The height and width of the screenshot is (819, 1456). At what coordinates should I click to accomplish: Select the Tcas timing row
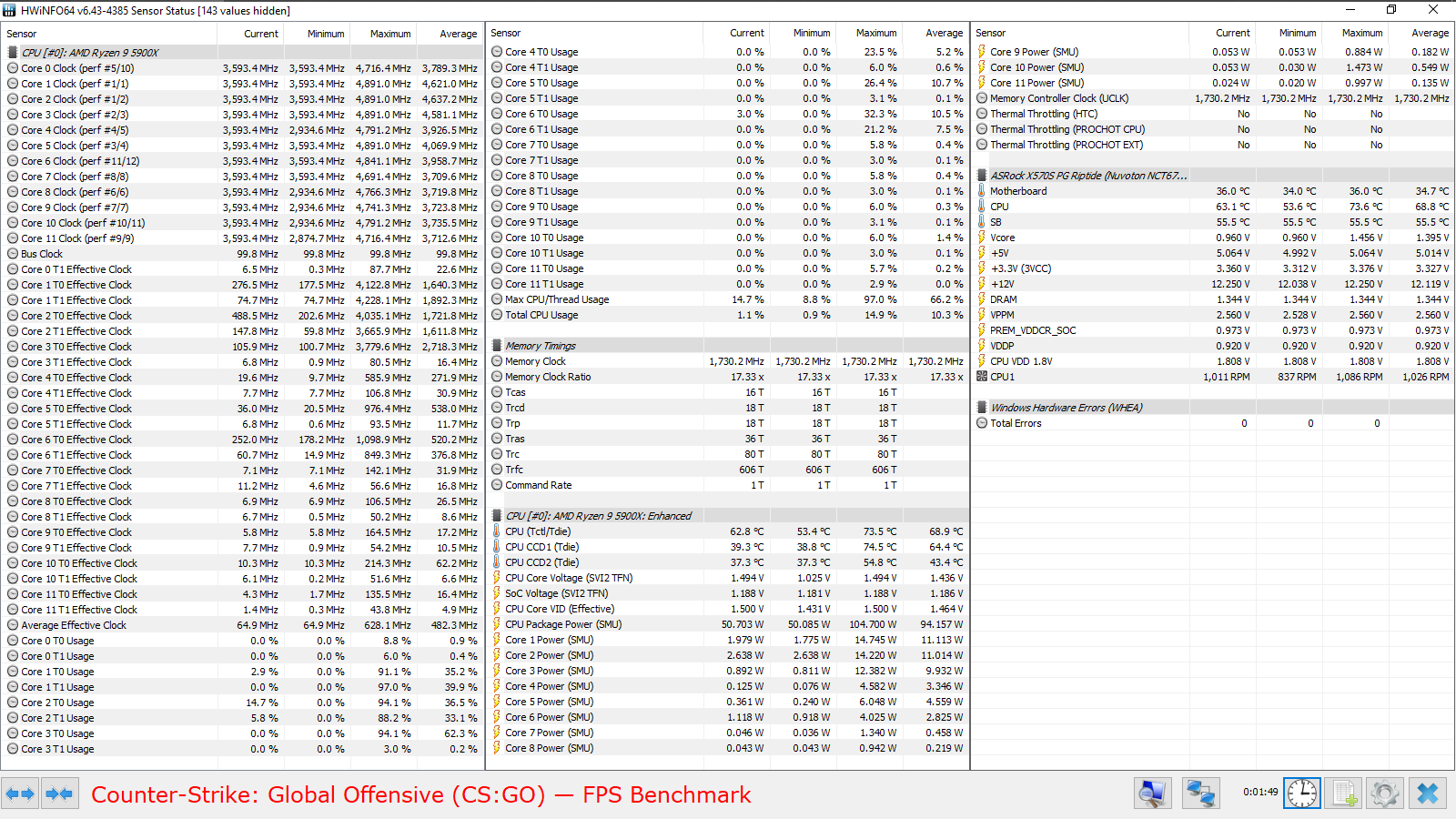click(x=727, y=392)
